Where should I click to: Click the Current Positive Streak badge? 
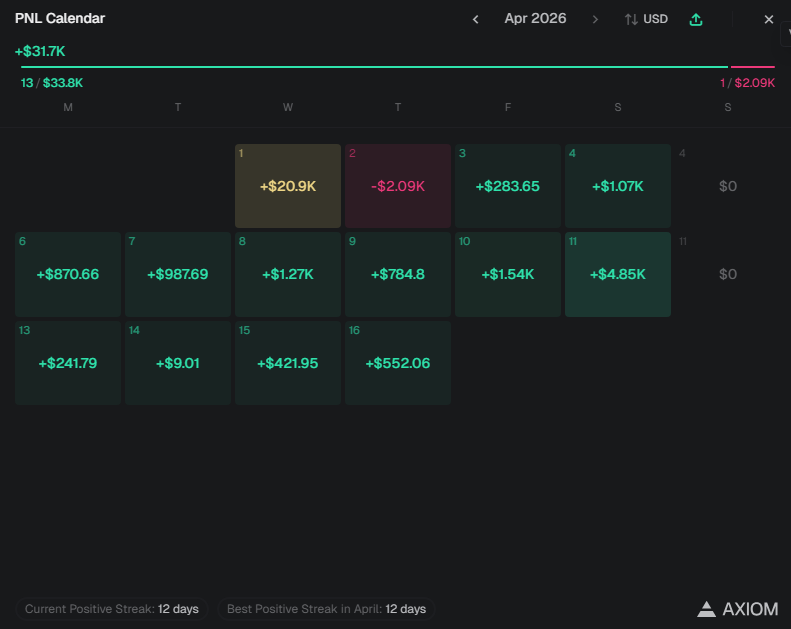point(111,609)
